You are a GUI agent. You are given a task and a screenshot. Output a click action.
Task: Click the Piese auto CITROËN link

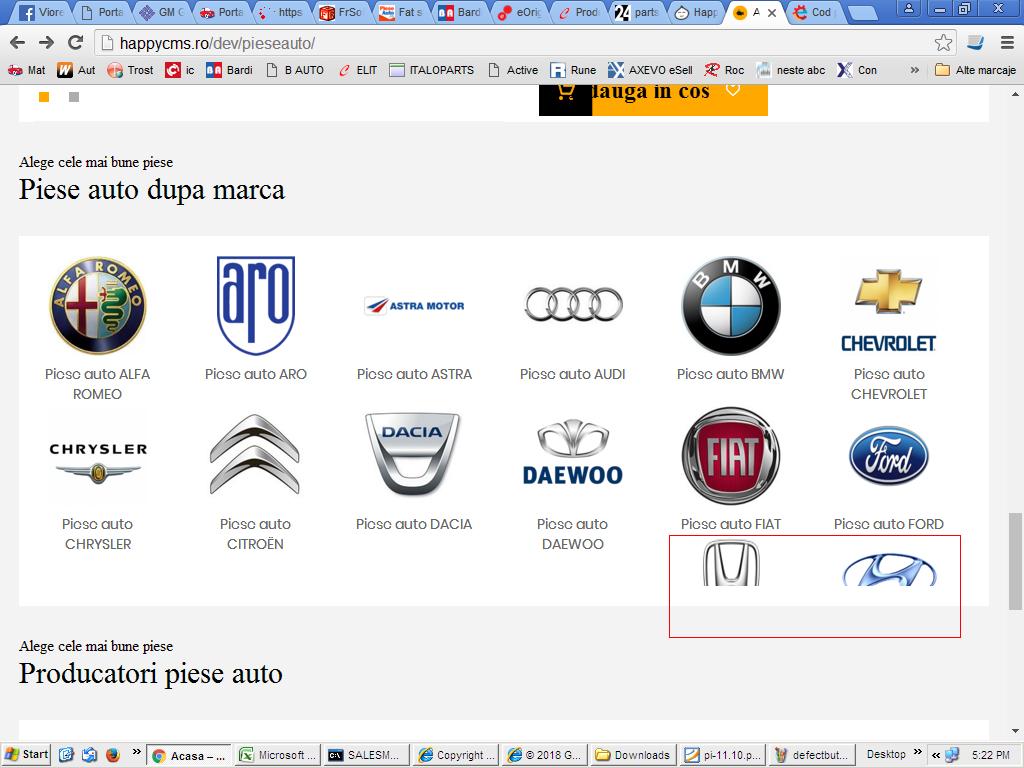point(255,534)
